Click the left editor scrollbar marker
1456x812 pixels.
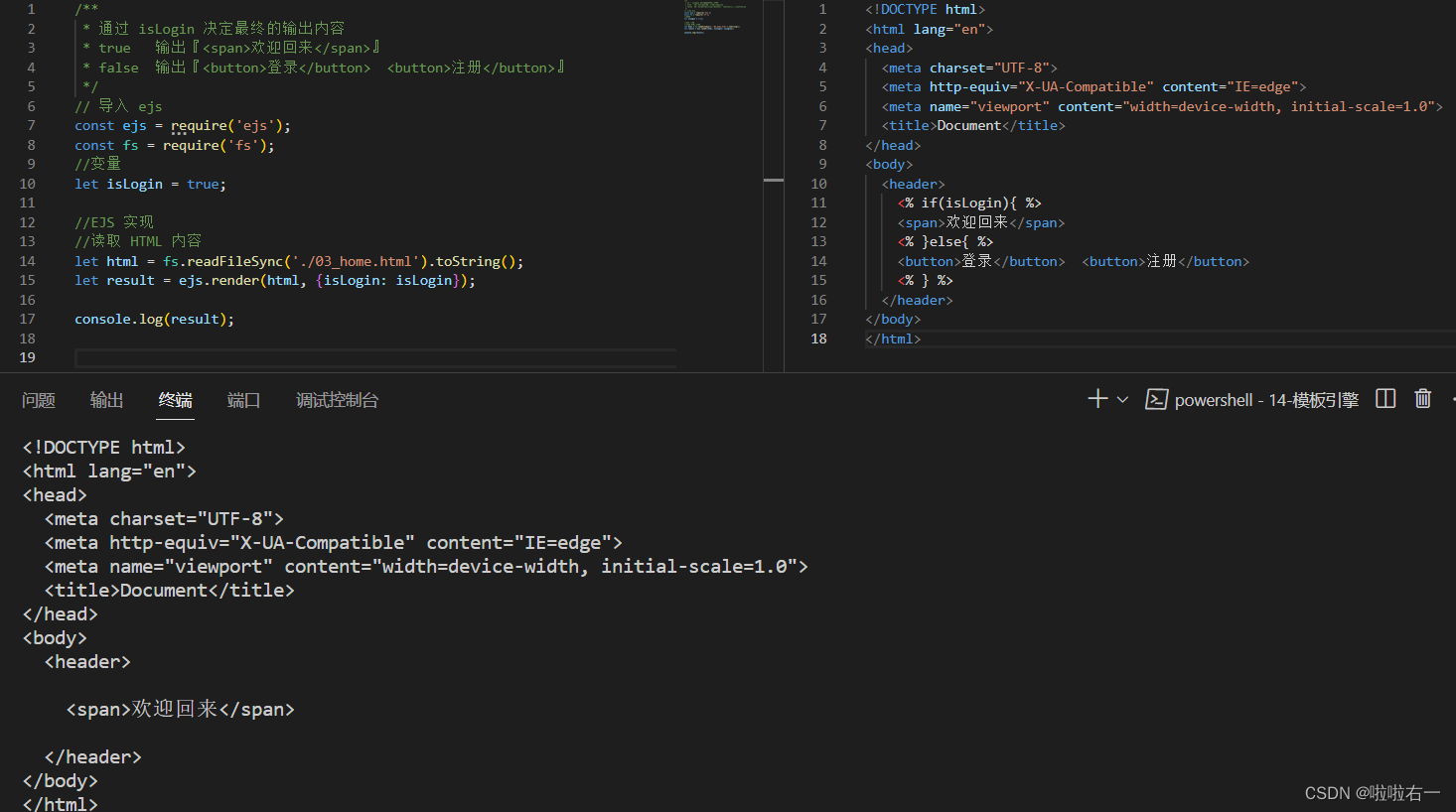coord(774,180)
